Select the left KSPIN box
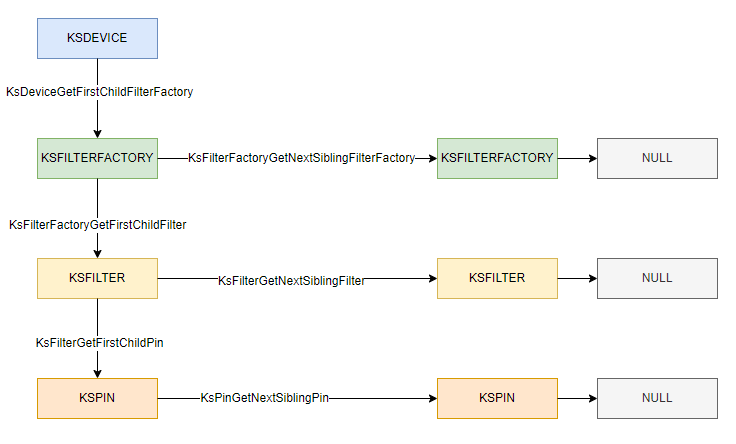Image resolution: width=736 pixels, height=444 pixels. 97,398
